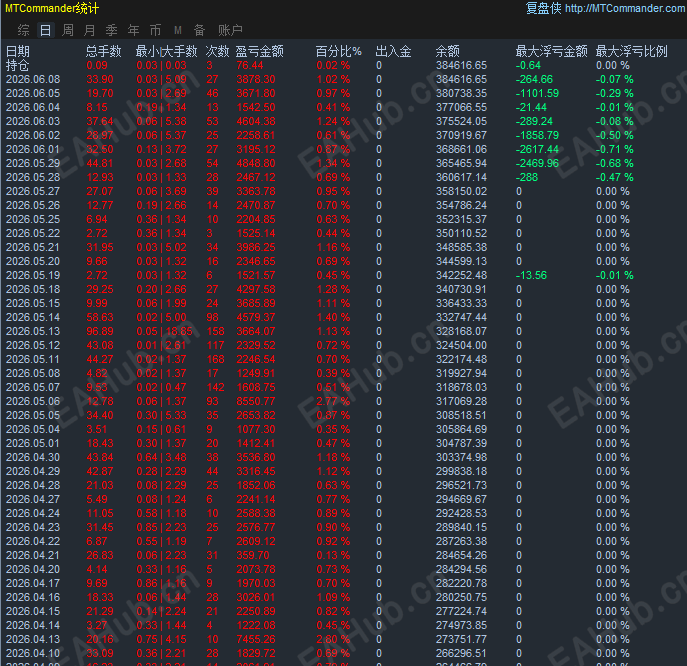687x666 pixels.
Task: Select the 2026.05.13 date row
Action: [33, 331]
